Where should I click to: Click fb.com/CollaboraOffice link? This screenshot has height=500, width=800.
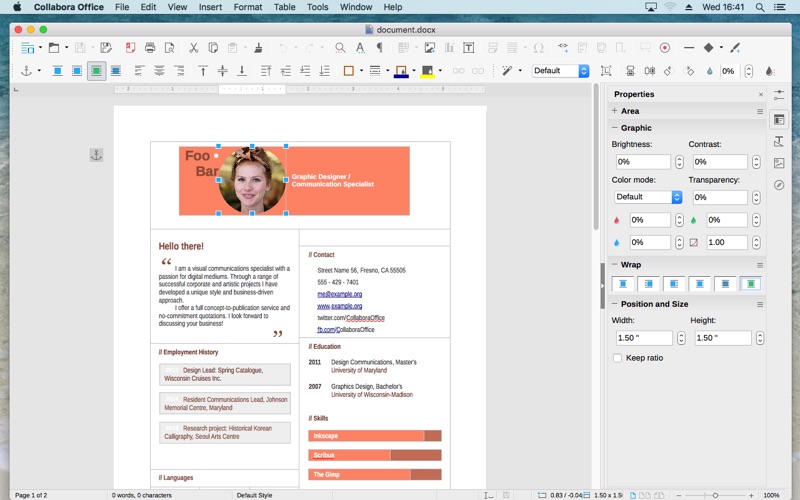(346, 330)
